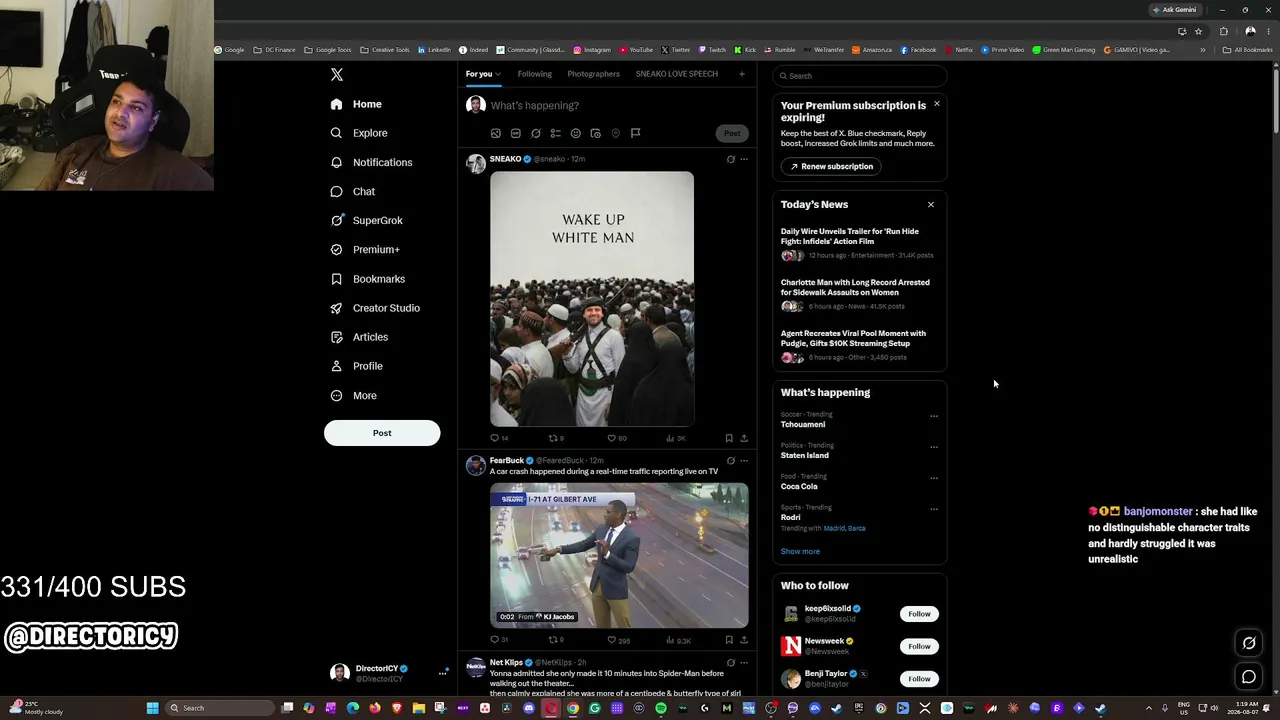Click Ask Gemini in browser title bar

pyautogui.click(x=1174, y=10)
